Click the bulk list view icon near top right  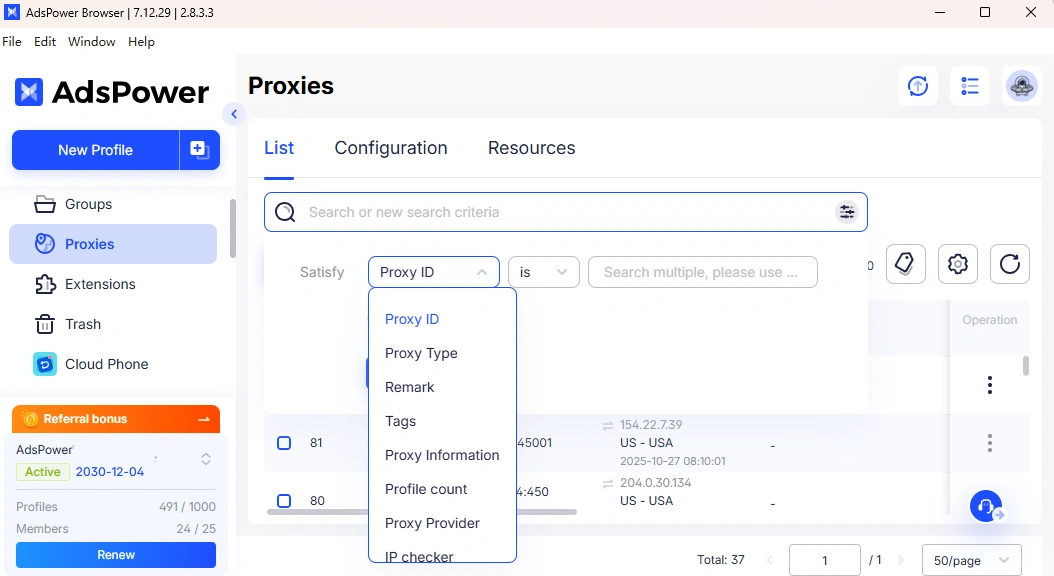coord(969,86)
